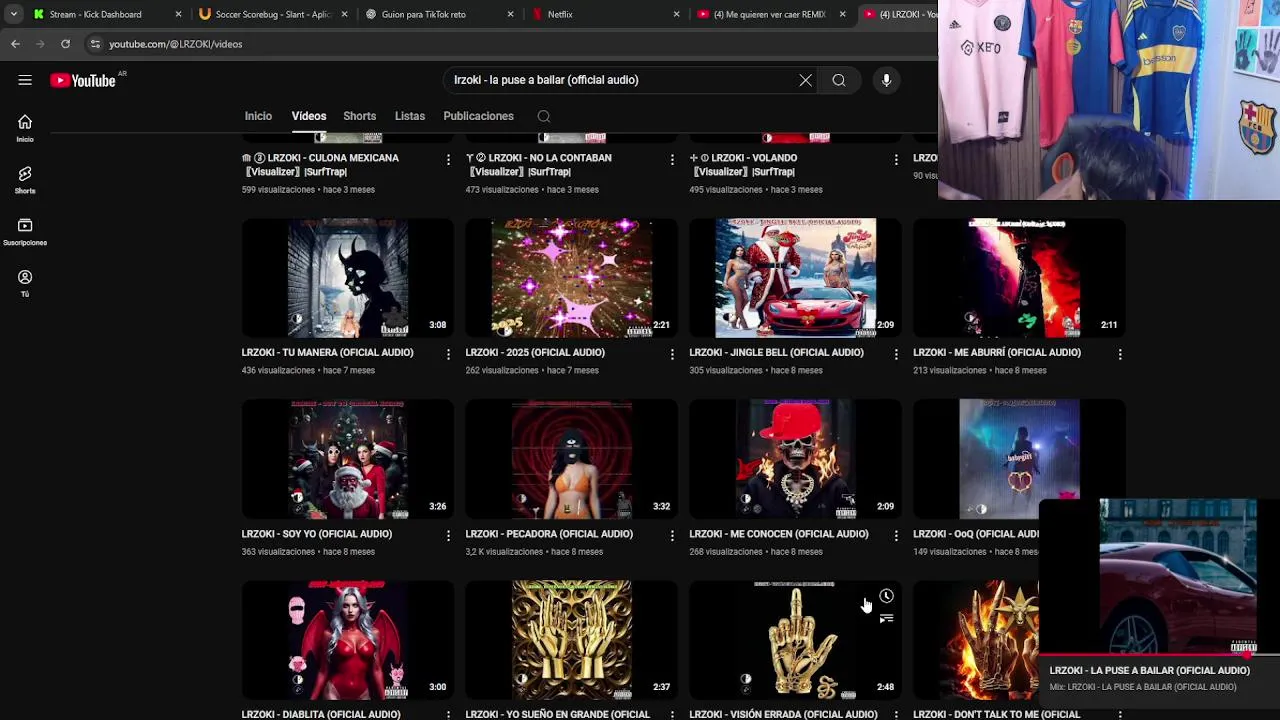Open the 2025 video thumbnail
Viewport: 1280px width, 720px height.
coord(572,278)
